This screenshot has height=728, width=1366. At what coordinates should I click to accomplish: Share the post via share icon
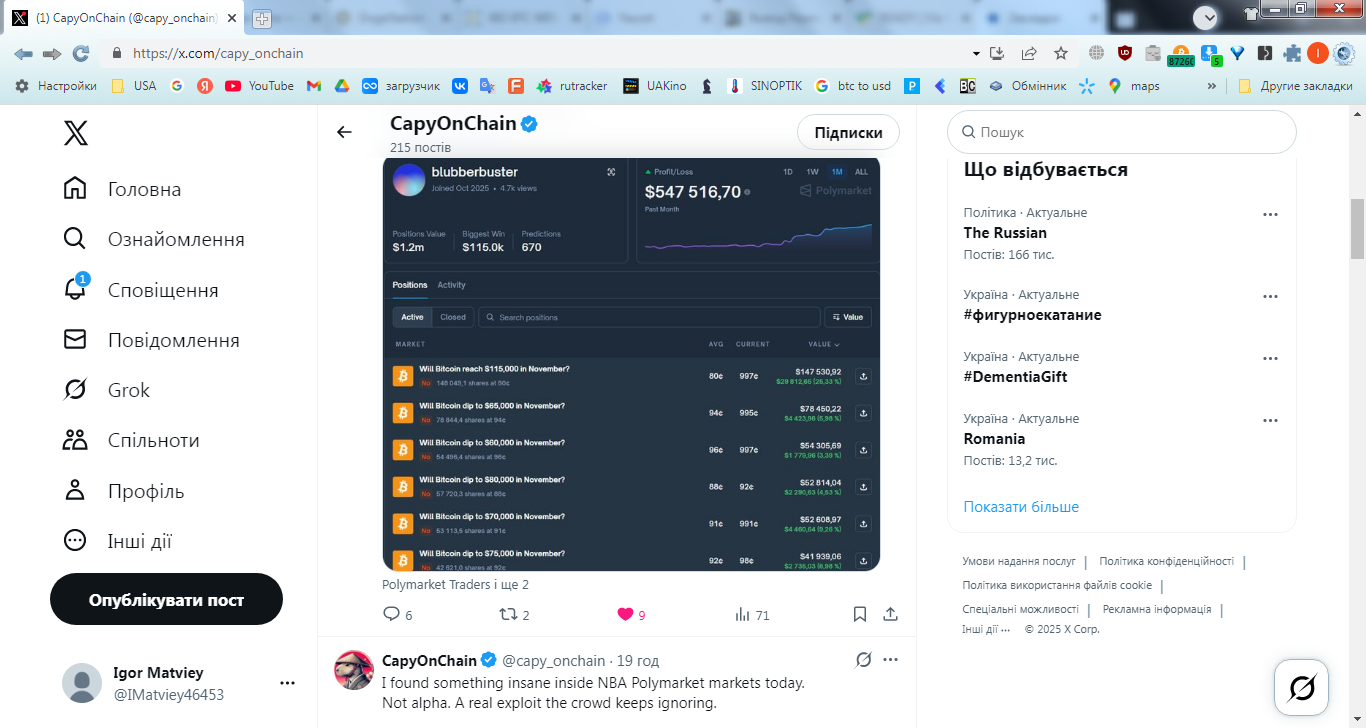coord(890,614)
